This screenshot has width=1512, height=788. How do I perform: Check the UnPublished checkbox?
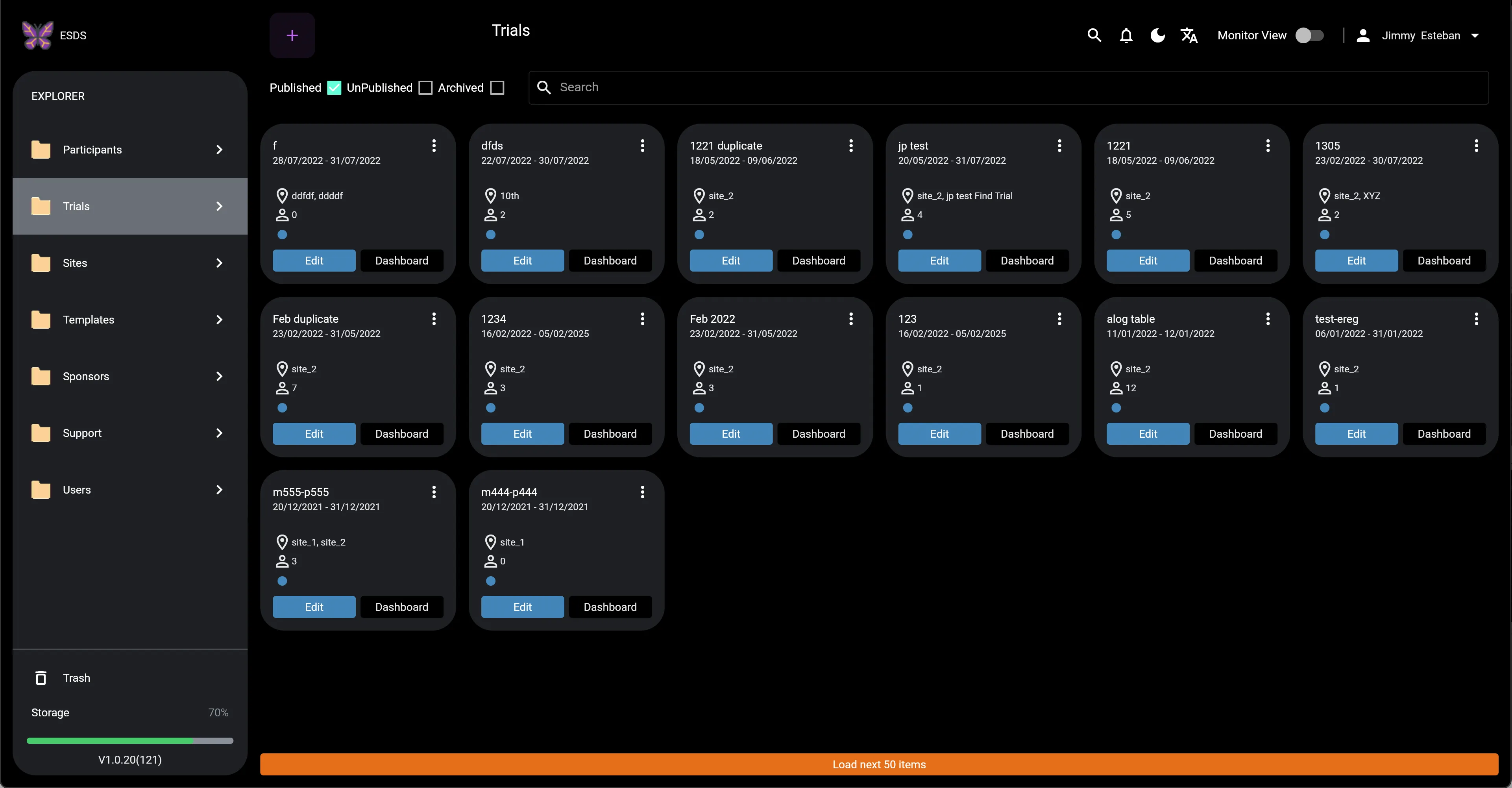tap(425, 87)
